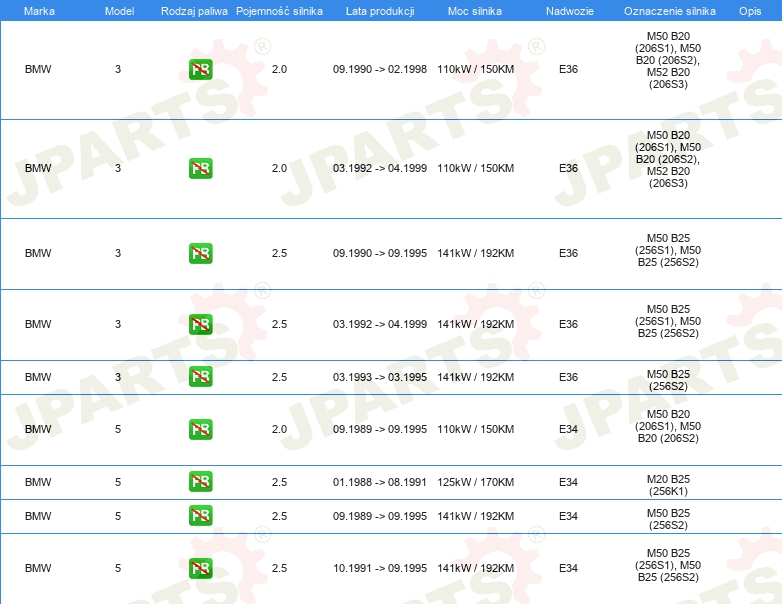782x604 pixels.
Task: Click the petrol icon in the 03.1993–03.1995 row
Action: tap(200, 377)
